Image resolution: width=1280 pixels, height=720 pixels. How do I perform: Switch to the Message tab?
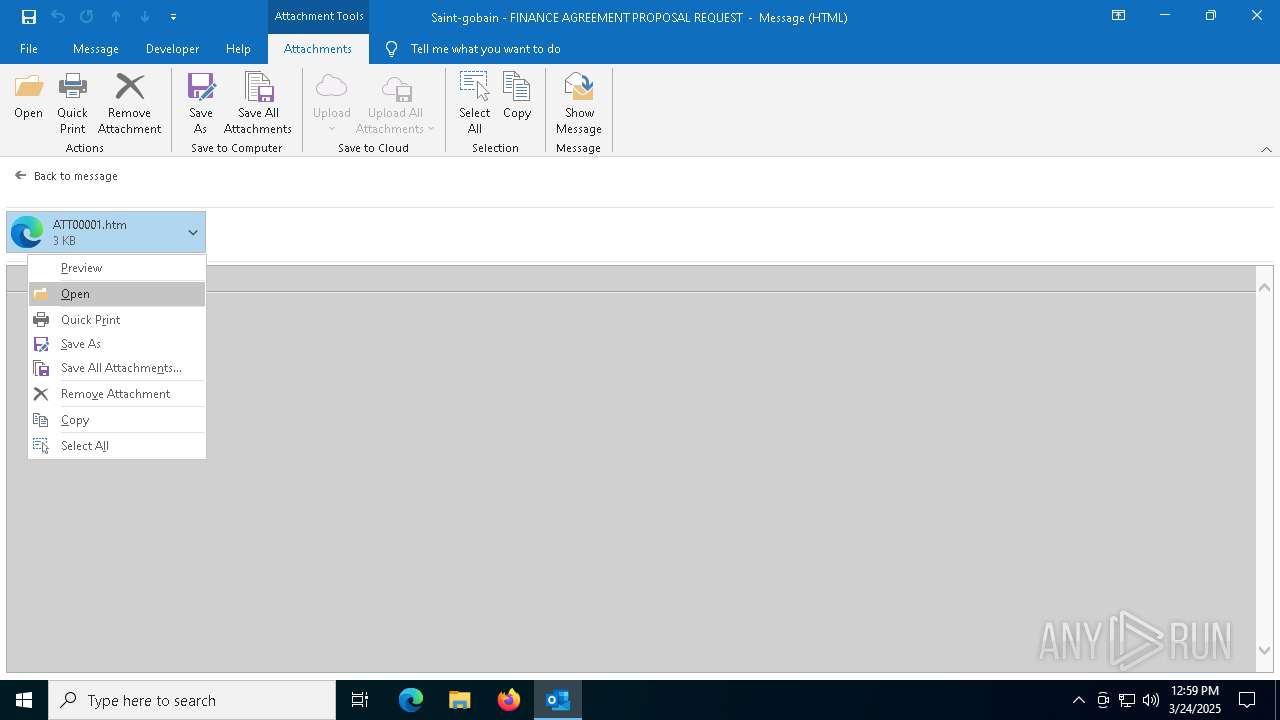click(96, 49)
